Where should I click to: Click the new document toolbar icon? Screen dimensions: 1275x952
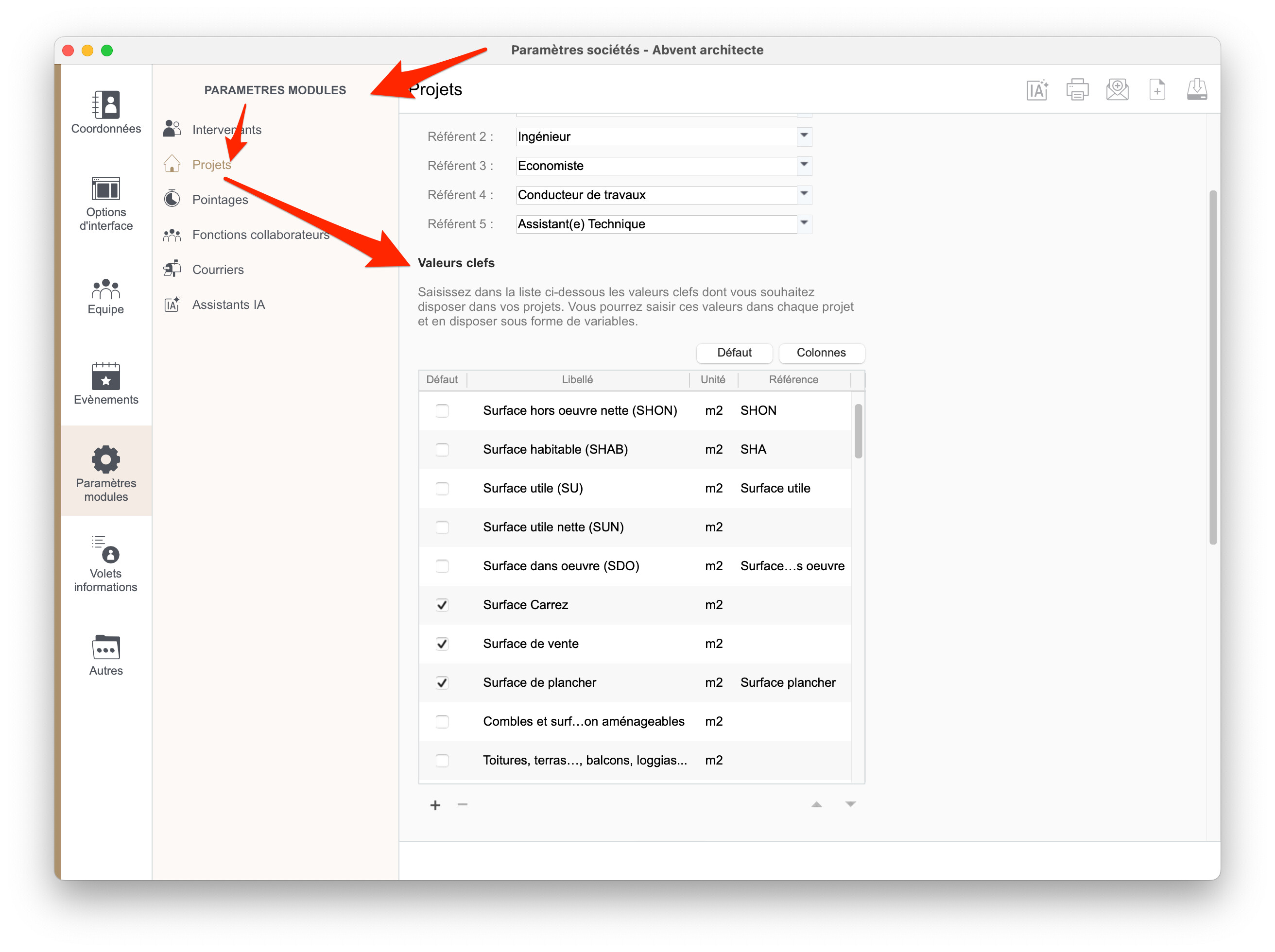click(x=1157, y=90)
